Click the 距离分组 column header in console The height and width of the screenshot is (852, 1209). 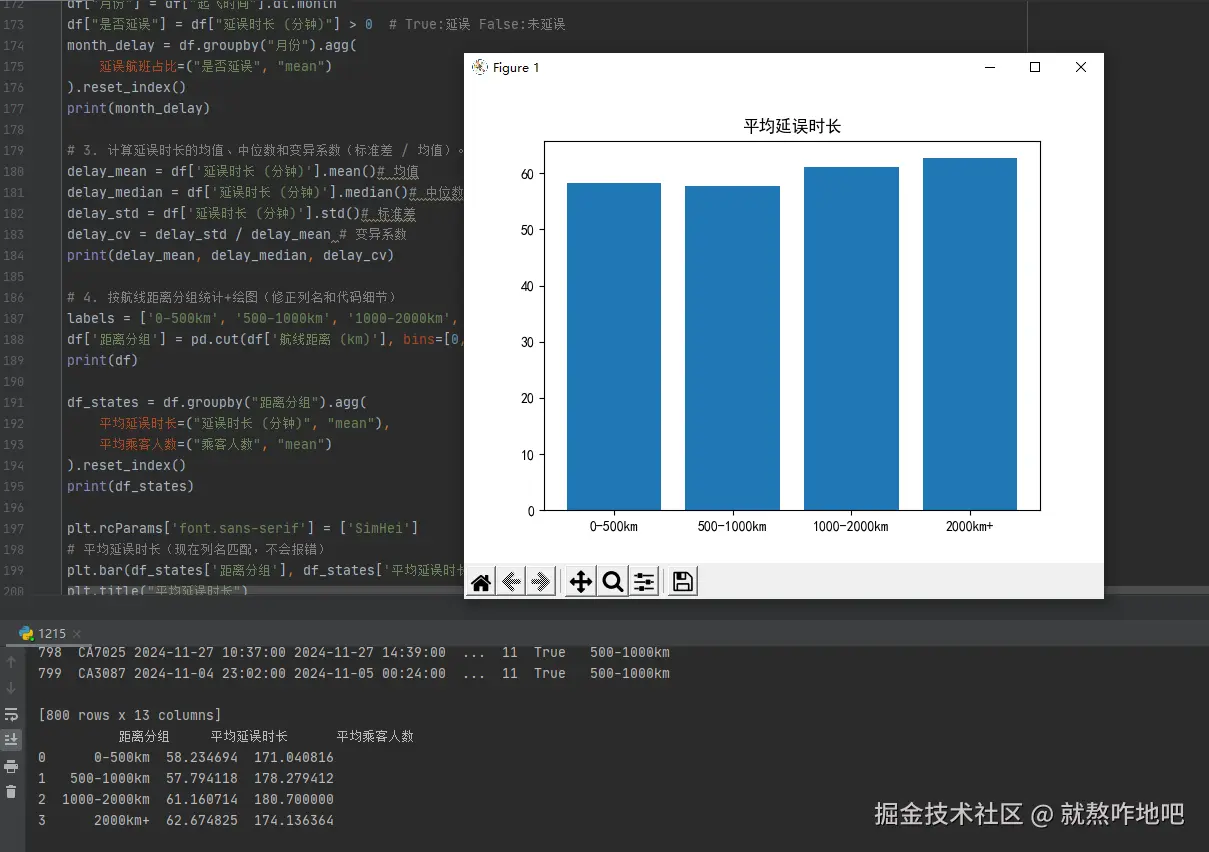144,736
